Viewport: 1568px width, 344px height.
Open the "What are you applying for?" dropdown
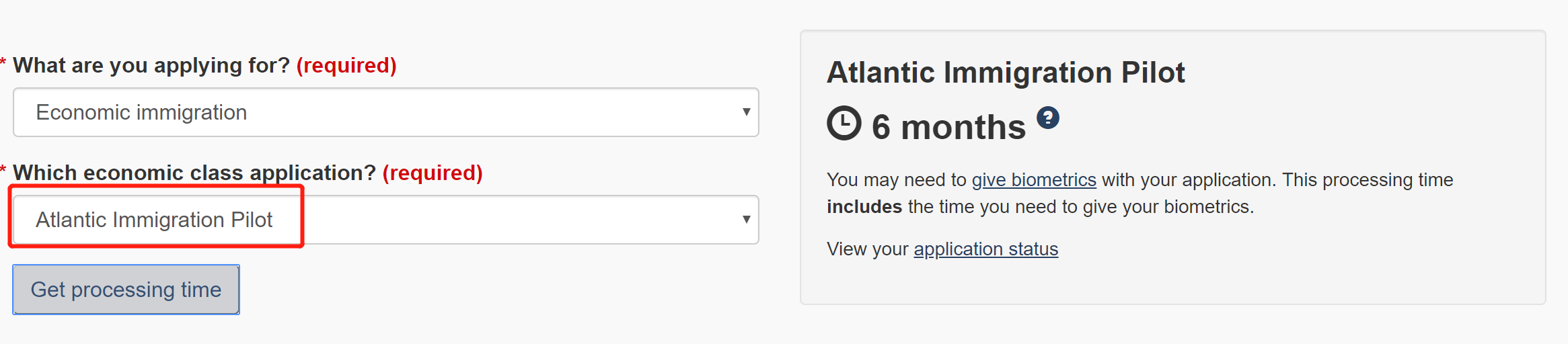[386, 112]
